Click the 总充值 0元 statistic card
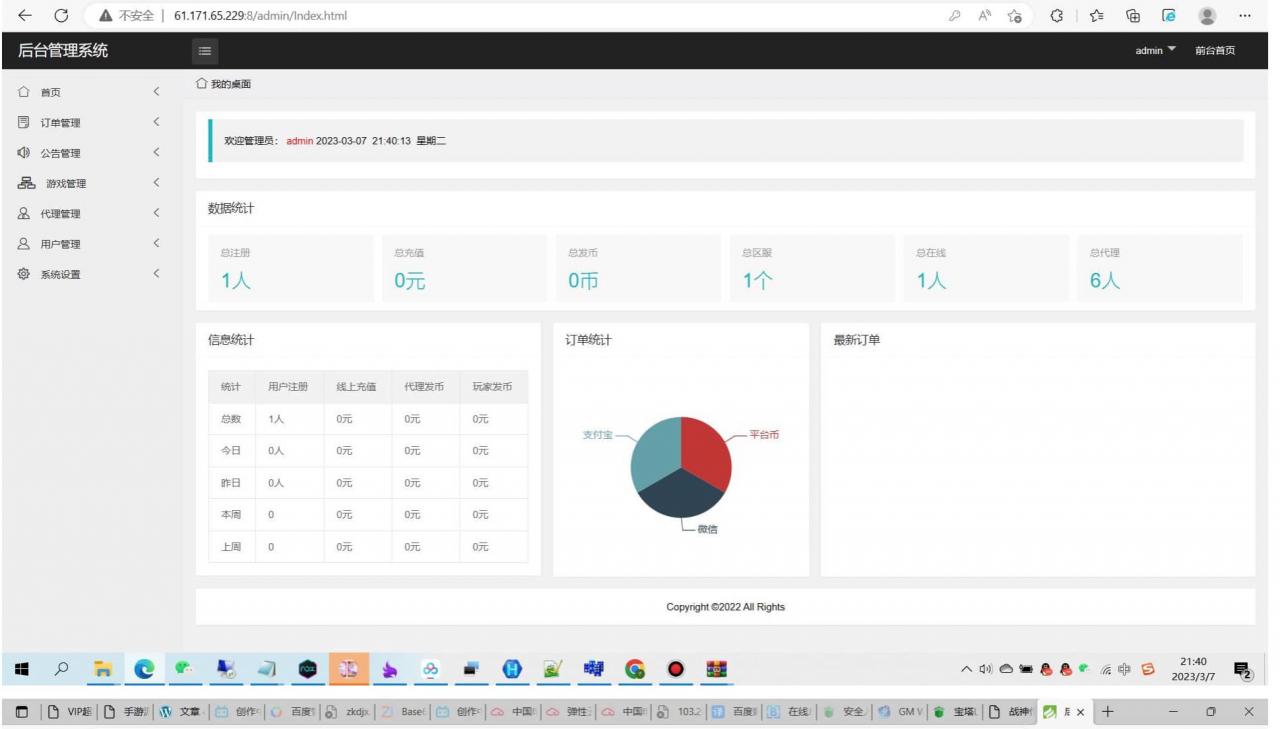Screen dimensions: 1280x729 [x=464, y=268]
